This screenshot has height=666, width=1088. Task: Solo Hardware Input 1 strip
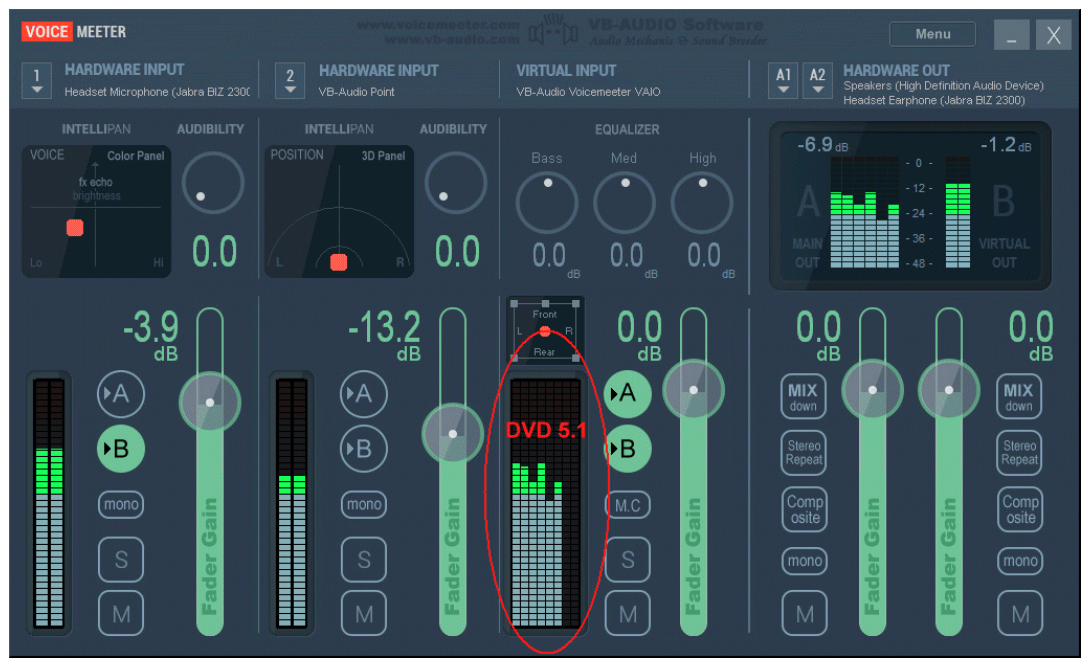coord(121,559)
